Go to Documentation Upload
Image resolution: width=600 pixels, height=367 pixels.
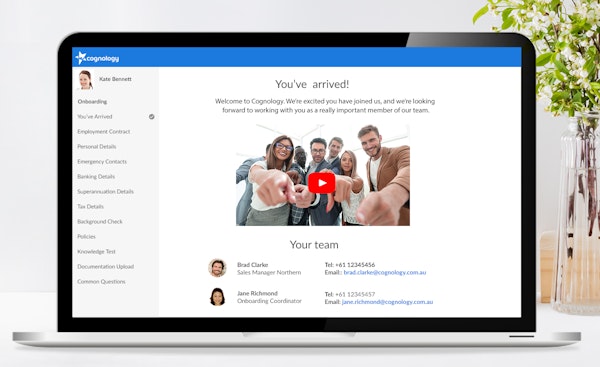[x=106, y=266]
